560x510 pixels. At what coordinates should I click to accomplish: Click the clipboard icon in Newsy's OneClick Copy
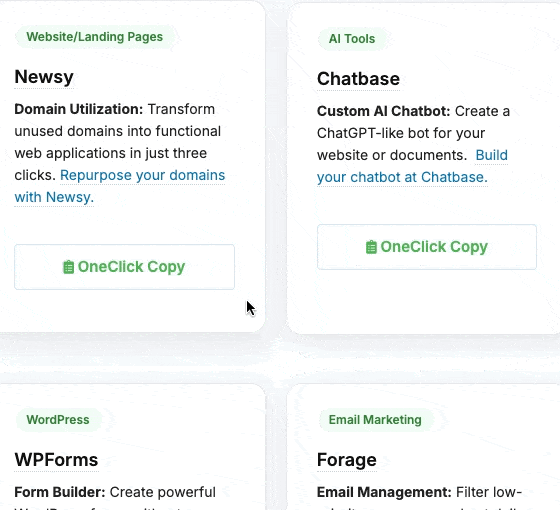point(68,267)
